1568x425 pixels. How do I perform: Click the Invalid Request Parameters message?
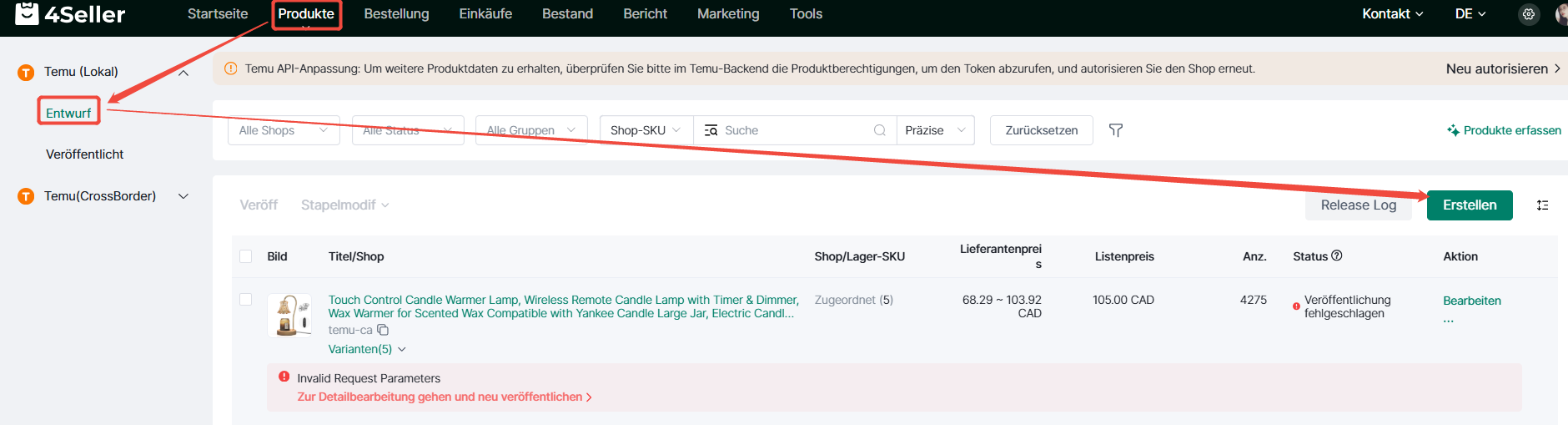point(369,378)
